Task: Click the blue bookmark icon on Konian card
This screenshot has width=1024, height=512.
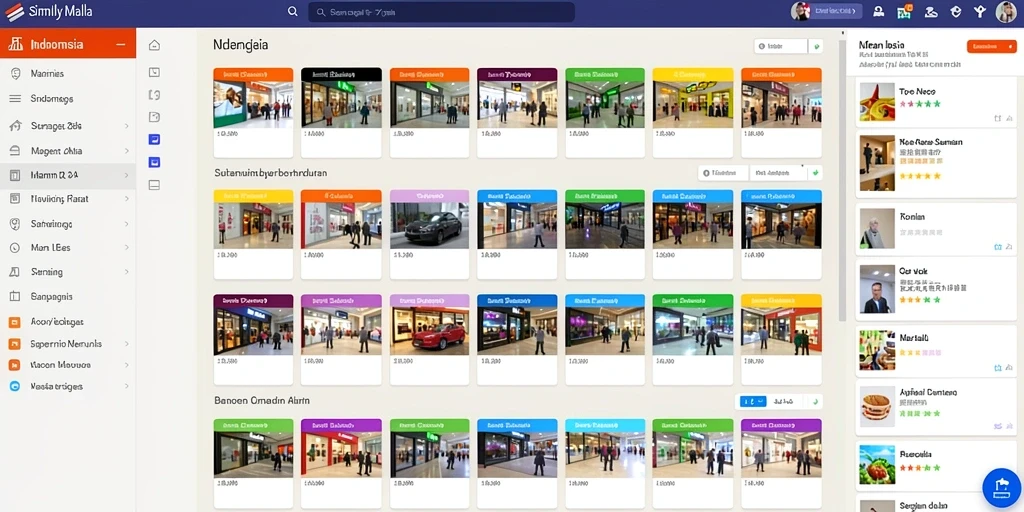Action: click(x=998, y=247)
